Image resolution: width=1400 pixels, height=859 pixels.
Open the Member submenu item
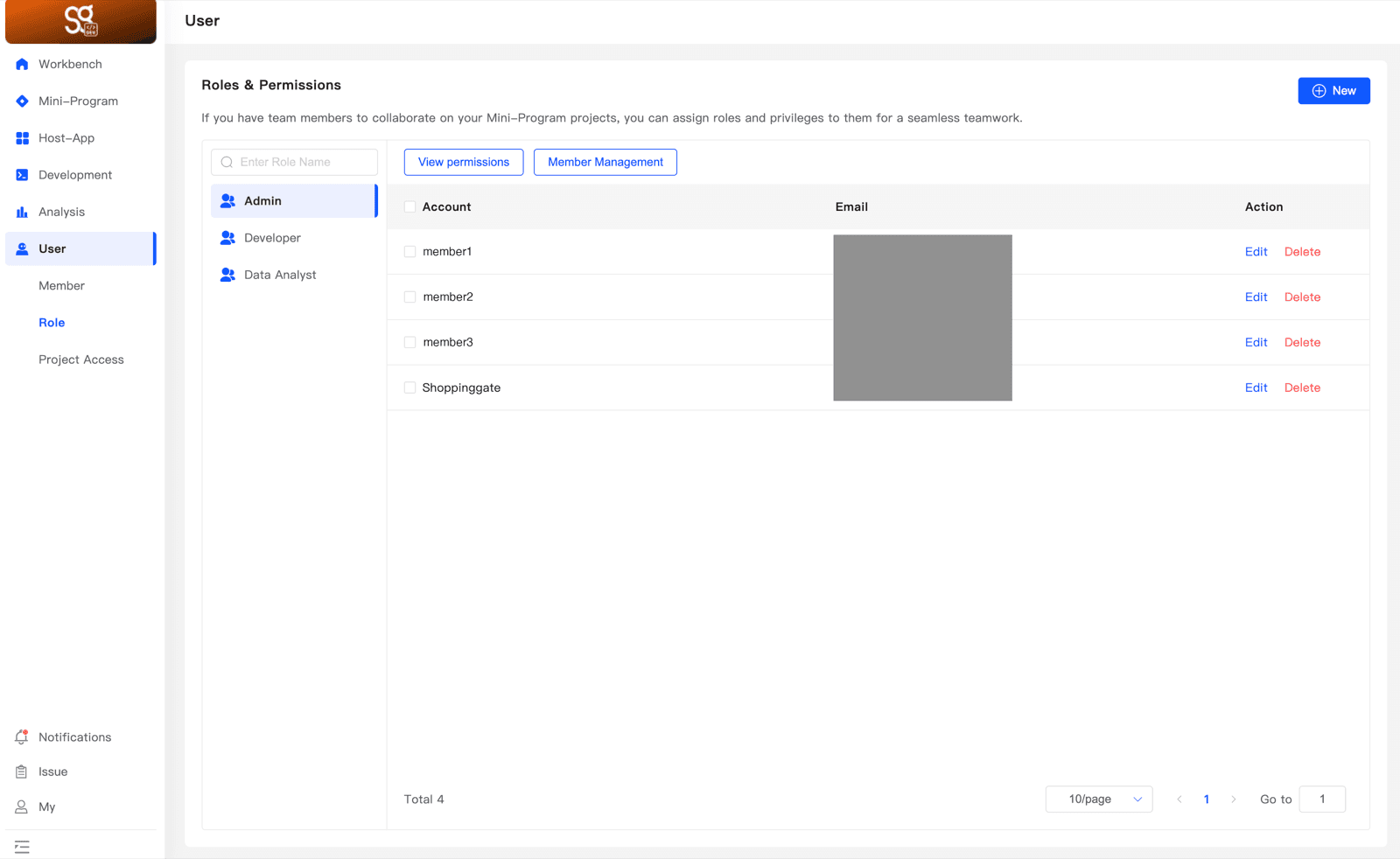(x=61, y=285)
